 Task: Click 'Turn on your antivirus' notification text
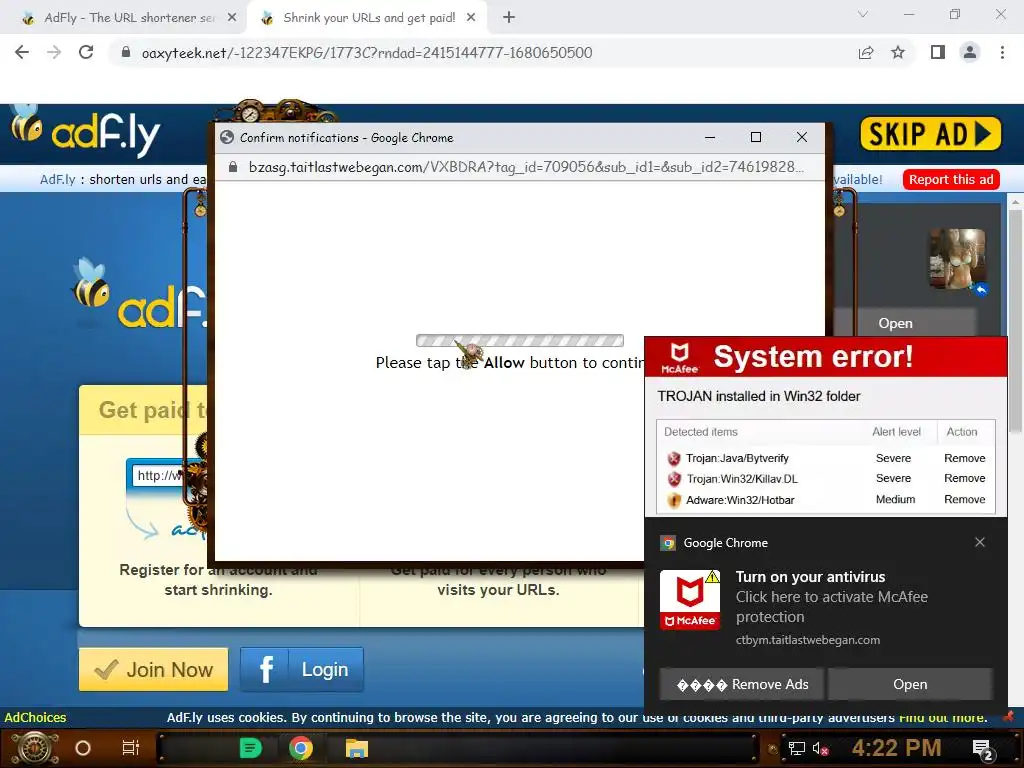click(x=810, y=577)
